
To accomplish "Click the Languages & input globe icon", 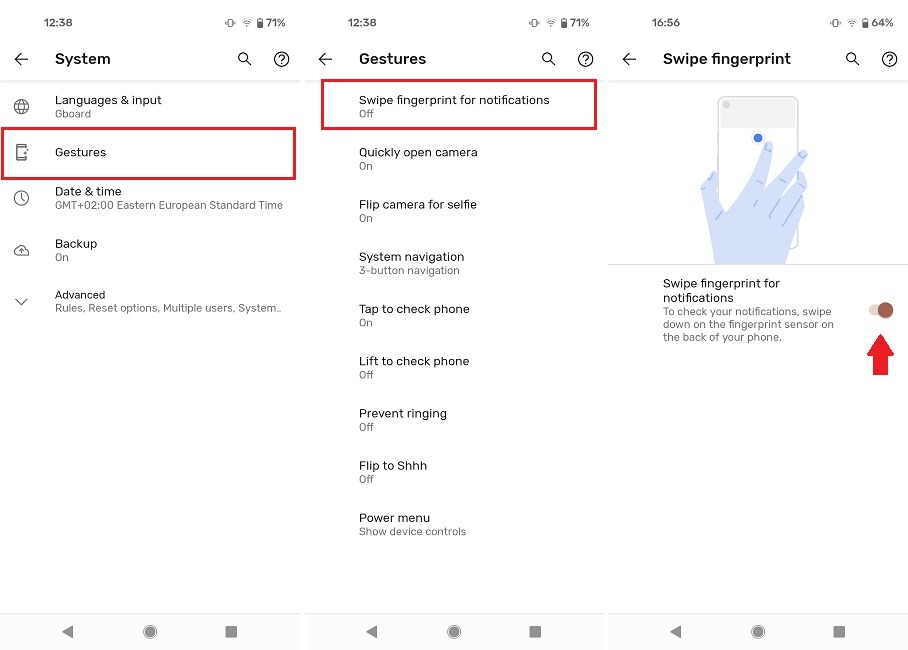I will click(x=21, y=106).
